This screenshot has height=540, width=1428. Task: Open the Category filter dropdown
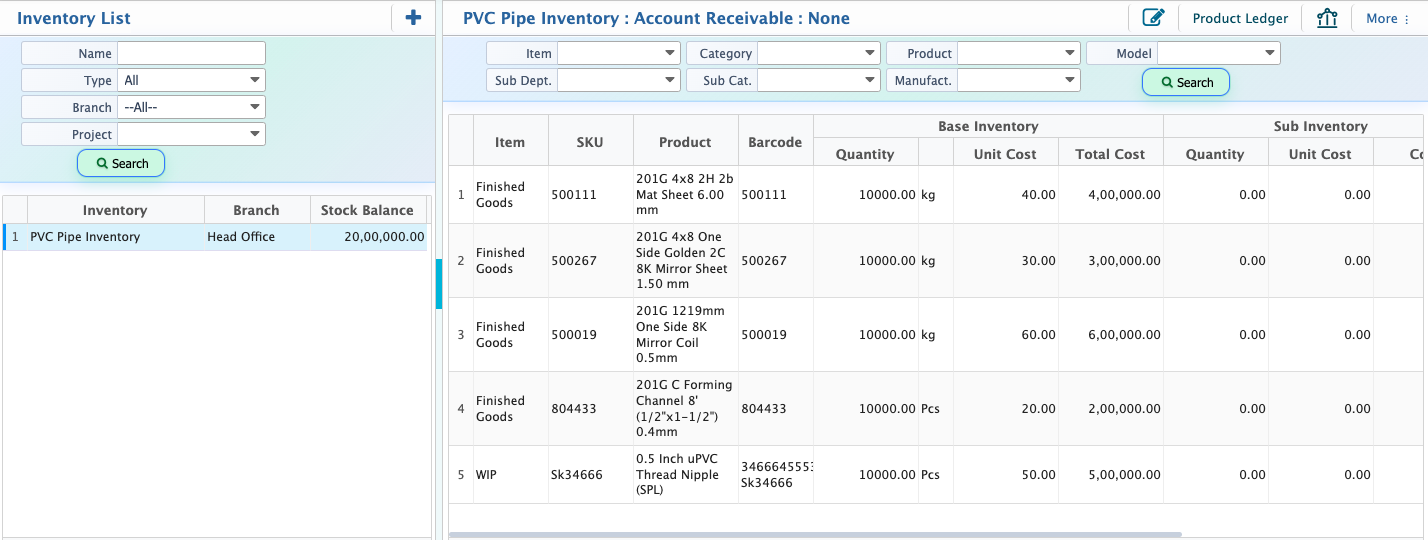[819, 53]
